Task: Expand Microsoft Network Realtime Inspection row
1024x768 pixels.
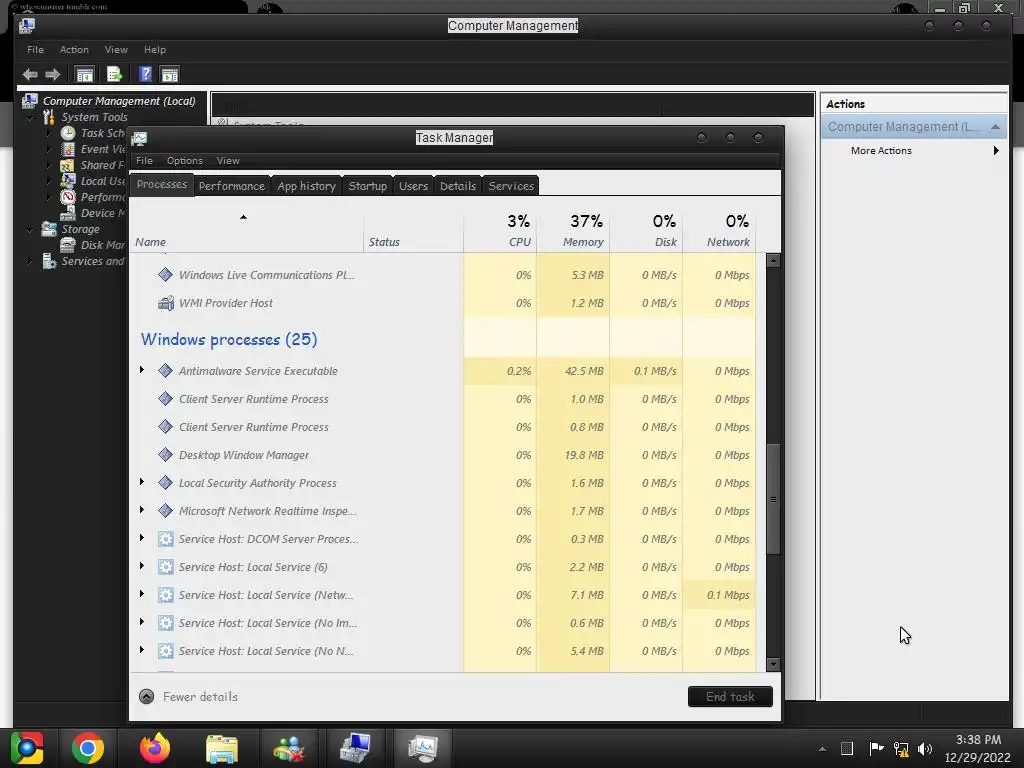Action: tap(142, 510)
